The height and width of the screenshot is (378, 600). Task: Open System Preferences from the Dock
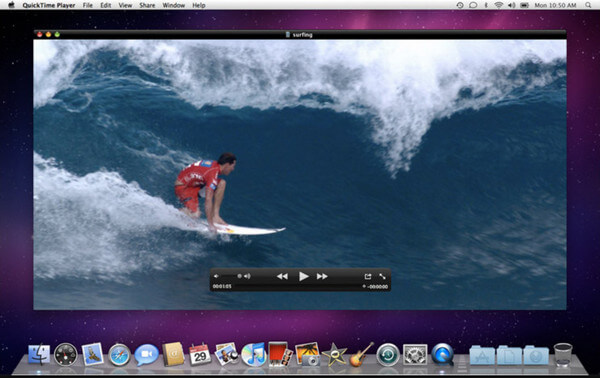[x=415, y=355]
